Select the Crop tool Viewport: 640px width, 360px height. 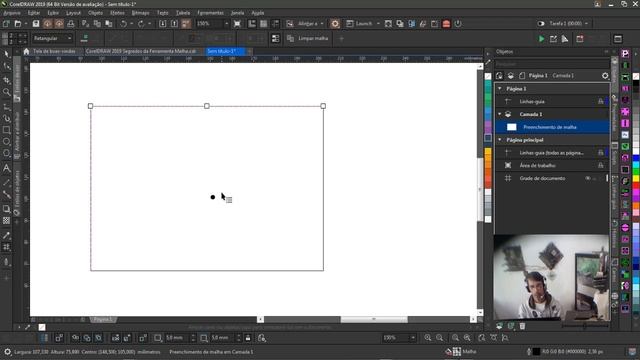pos(7,80)
